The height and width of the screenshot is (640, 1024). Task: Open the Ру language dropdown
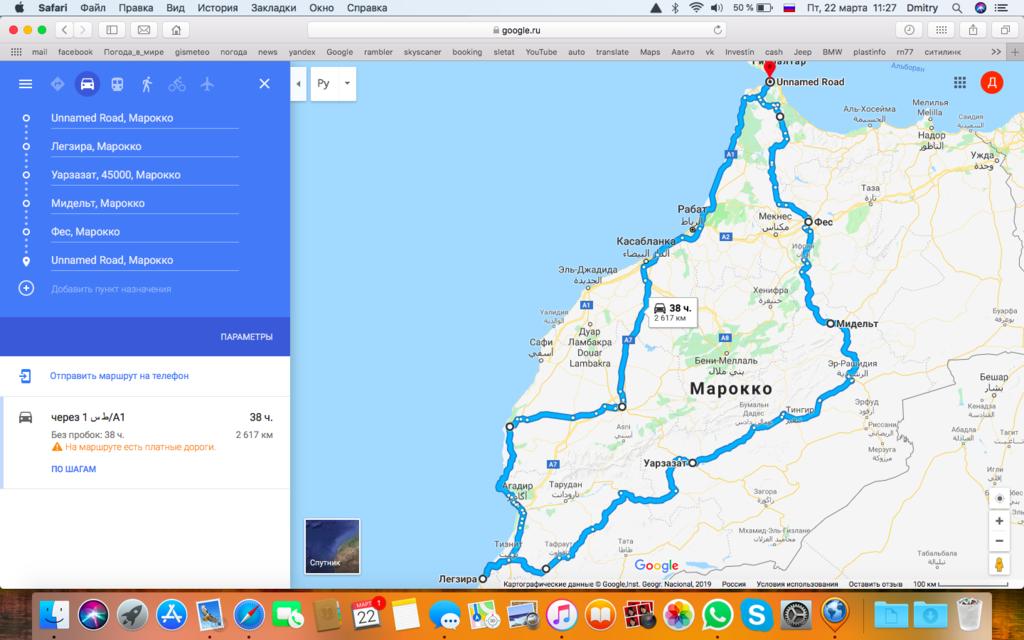[x=334, y=84]
